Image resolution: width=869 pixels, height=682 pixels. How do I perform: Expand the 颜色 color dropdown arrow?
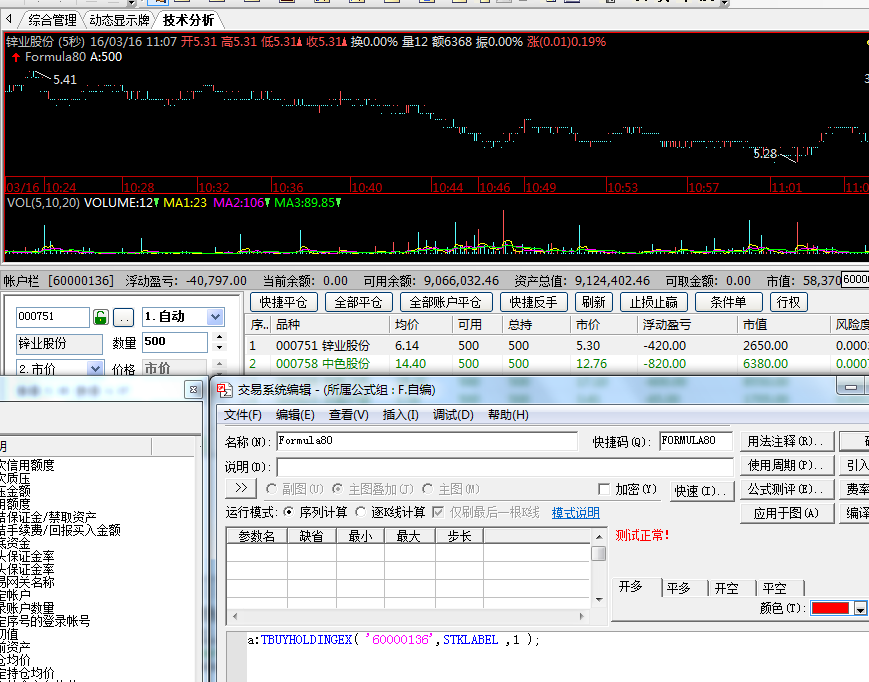(x=859, y=608)
